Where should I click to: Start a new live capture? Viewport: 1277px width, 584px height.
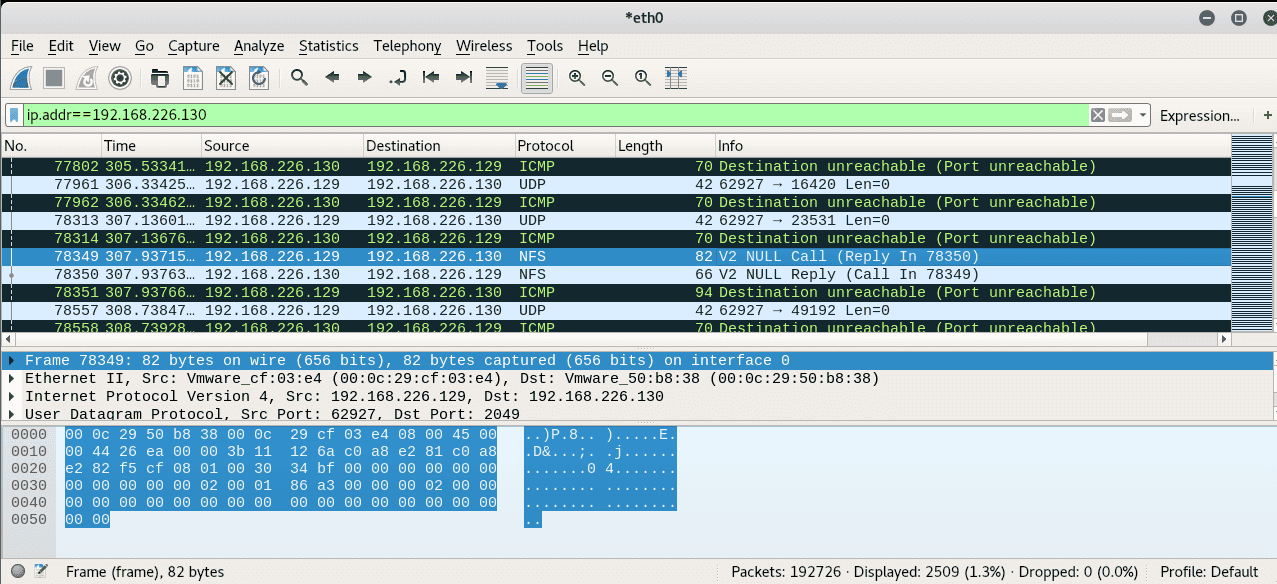click(21, 78)
